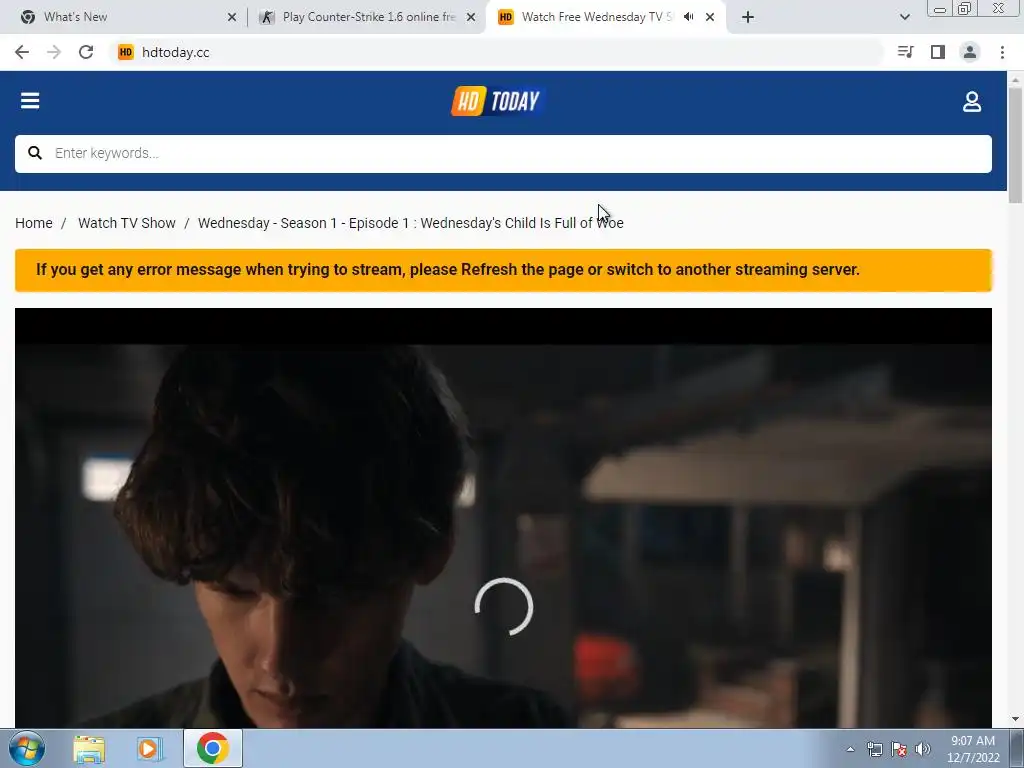The width and height of the screenshot is (1024, 768).
Task: Open the volume speaker icon in the tray
Action: point(923,749)
